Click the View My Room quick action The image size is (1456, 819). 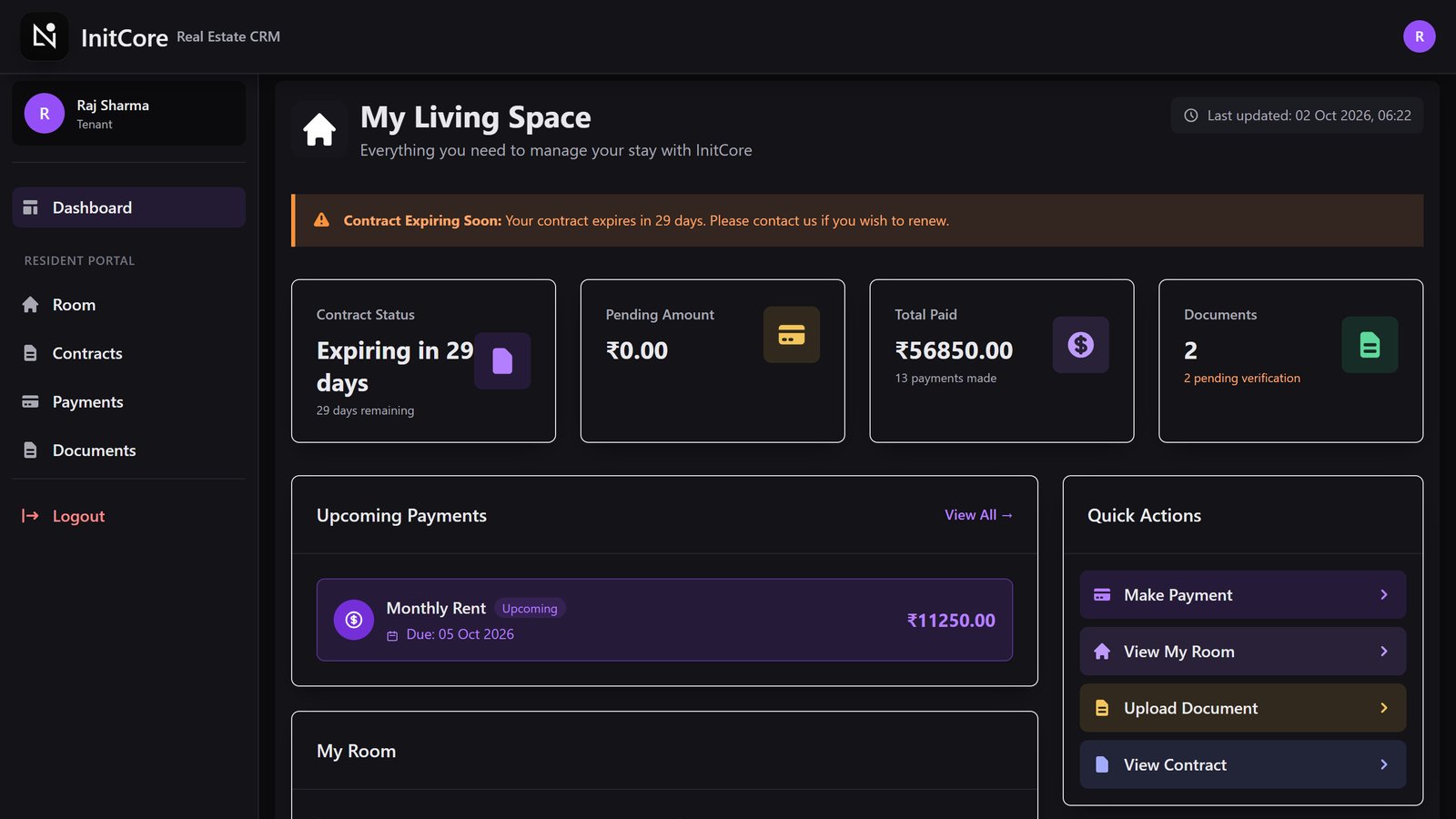click(x=1243, y=652)
